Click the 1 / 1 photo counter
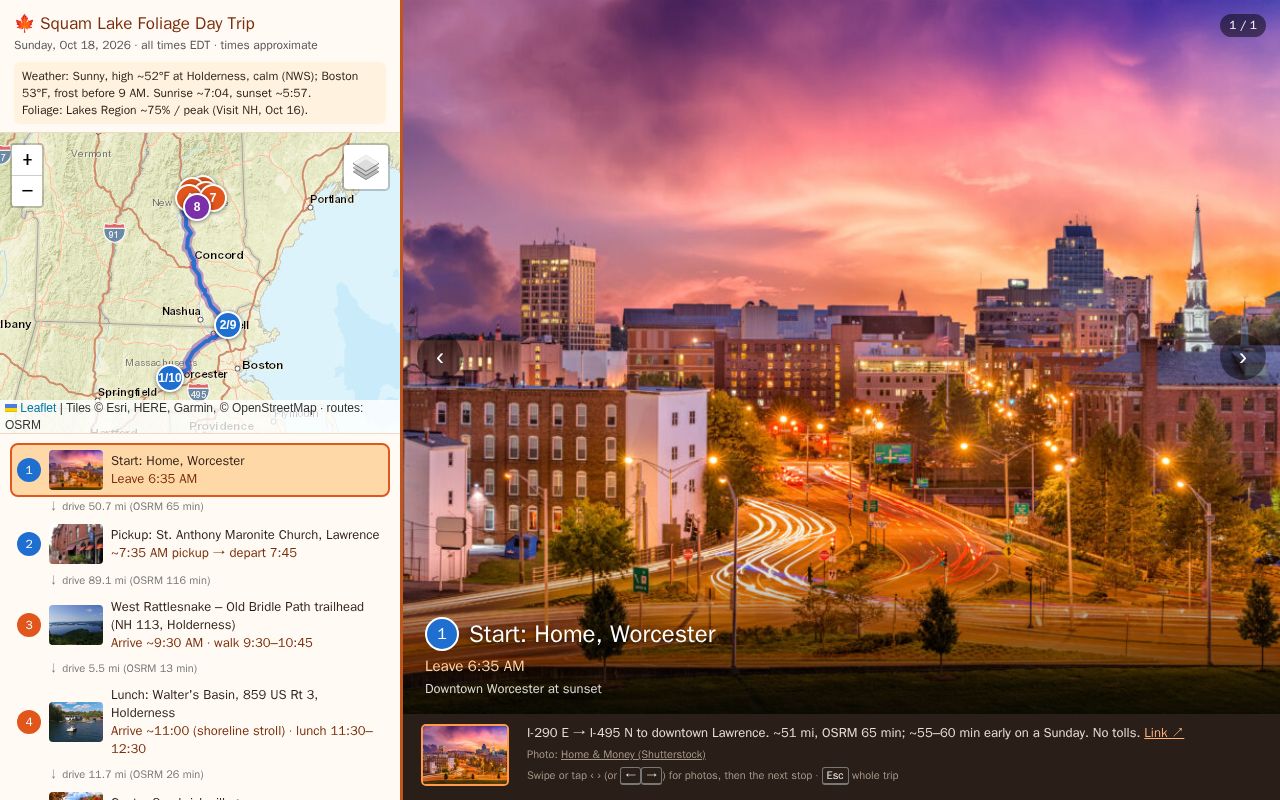This screenshot has width=1280, height=800. click(1243, 25)
